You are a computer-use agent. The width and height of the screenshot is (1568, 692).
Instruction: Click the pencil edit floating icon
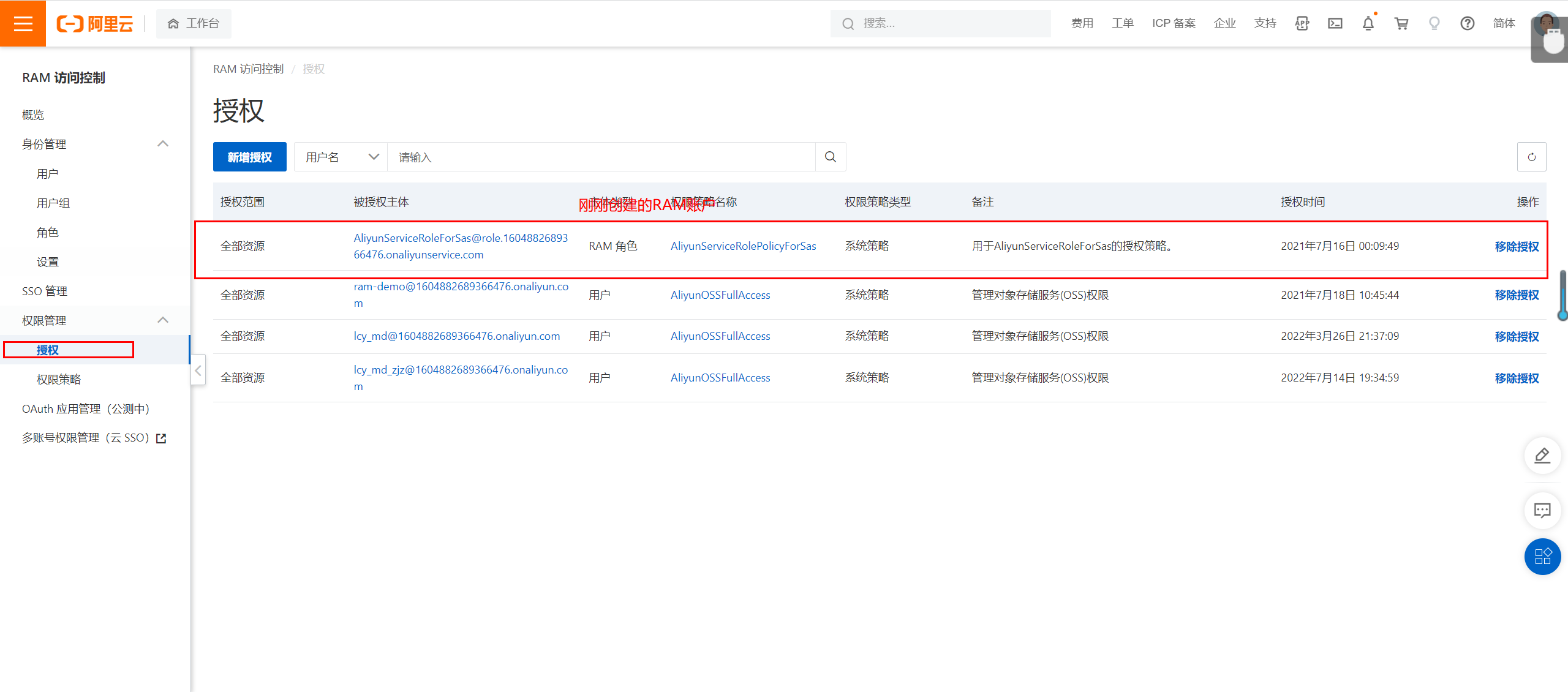[1542, 456]
